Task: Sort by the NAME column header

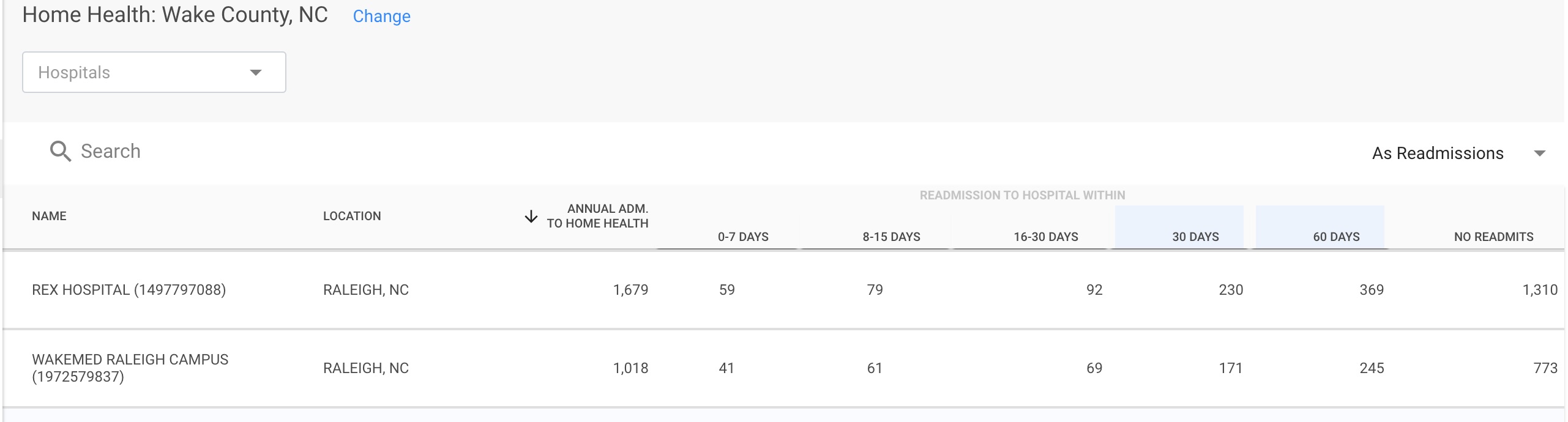Action: click(49, 216)
